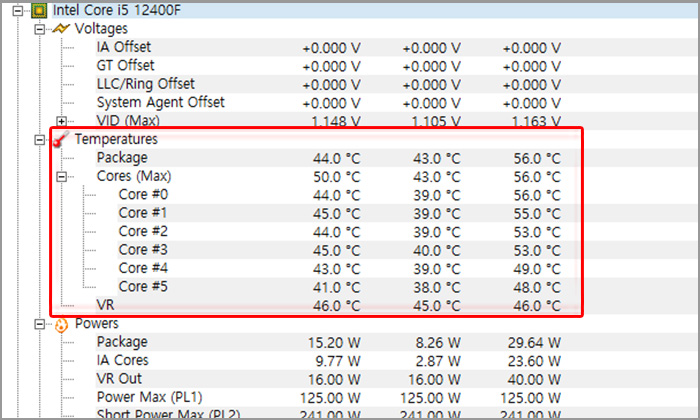
Task: Click the Powers flame icon
Action: coord(61,324)
